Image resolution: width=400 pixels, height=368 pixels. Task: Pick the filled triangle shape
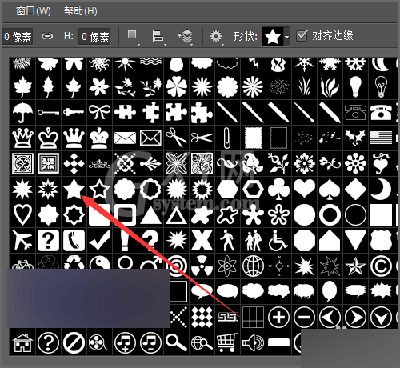click(151, 215)
